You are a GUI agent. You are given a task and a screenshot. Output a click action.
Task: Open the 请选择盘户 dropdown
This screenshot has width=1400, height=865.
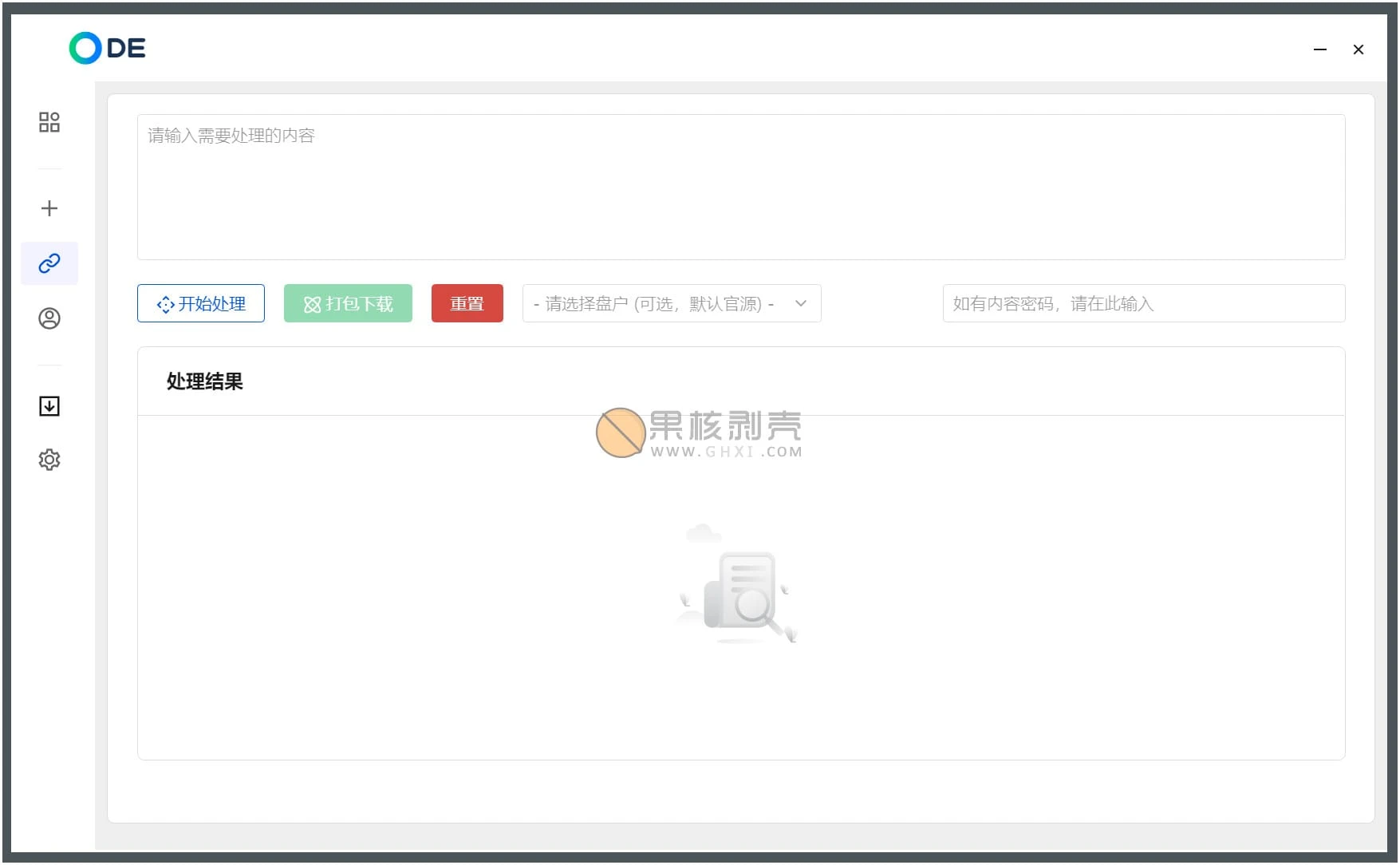click(x=654, y=304)
